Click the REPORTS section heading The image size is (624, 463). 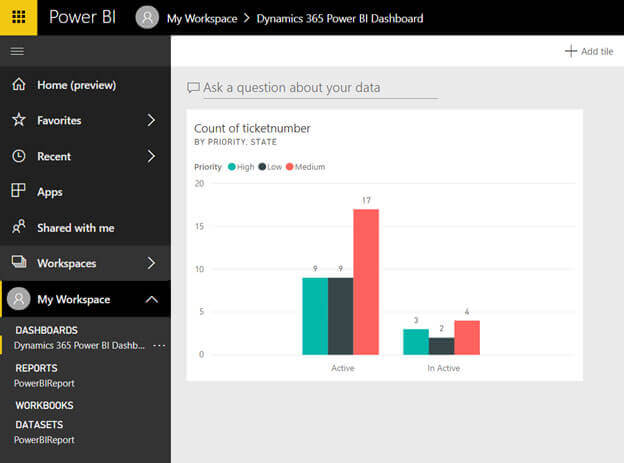(x=36, y=368)
